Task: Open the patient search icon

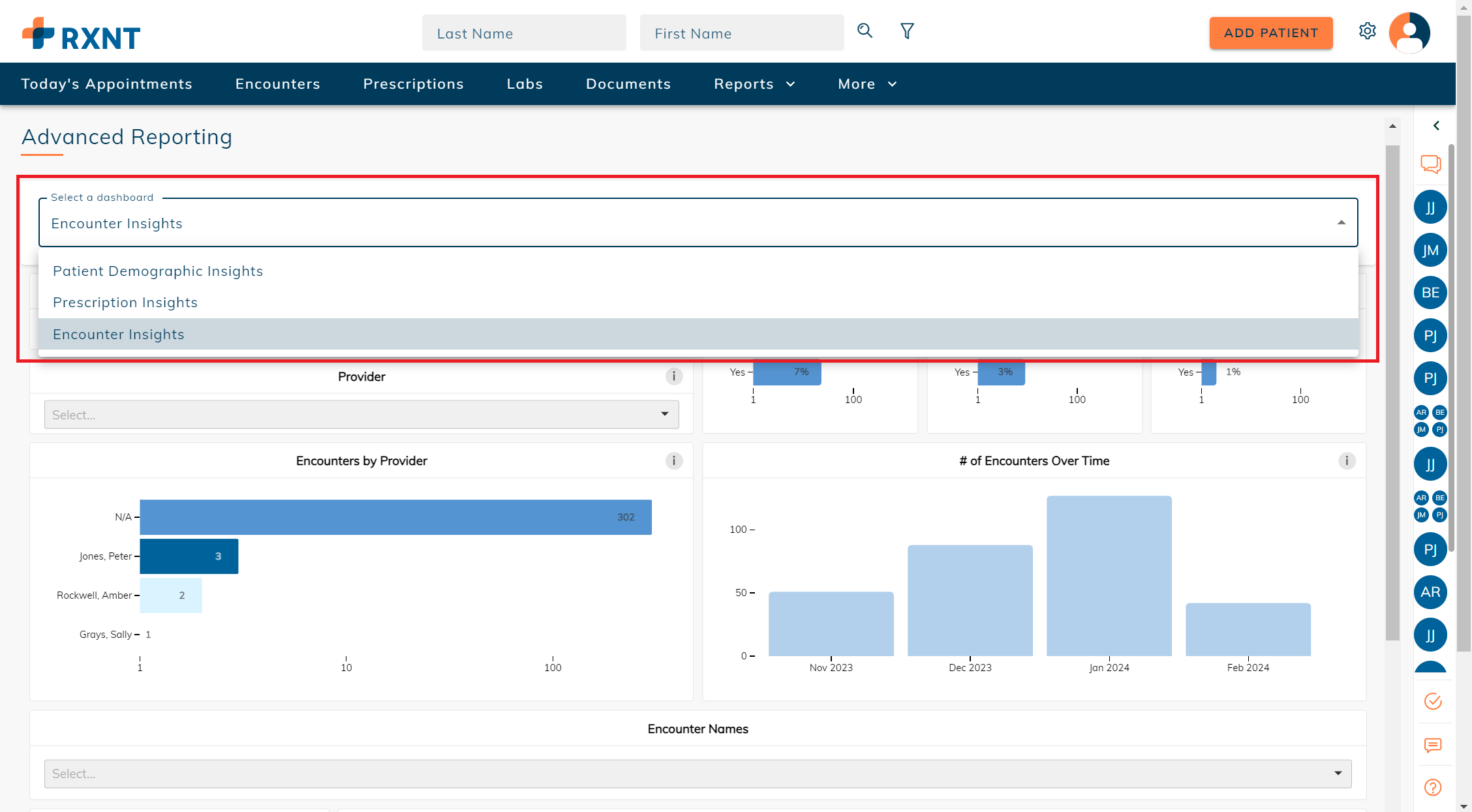Action: (865, 31)
